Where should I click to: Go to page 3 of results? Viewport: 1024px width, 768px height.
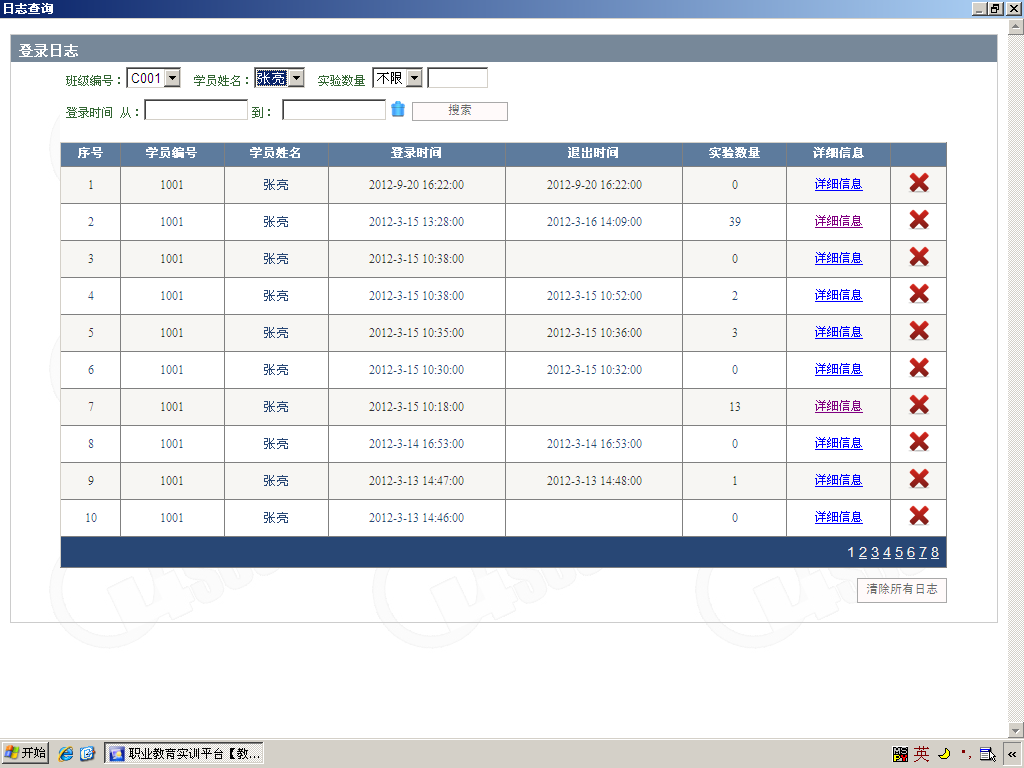(x=875, y=552)
